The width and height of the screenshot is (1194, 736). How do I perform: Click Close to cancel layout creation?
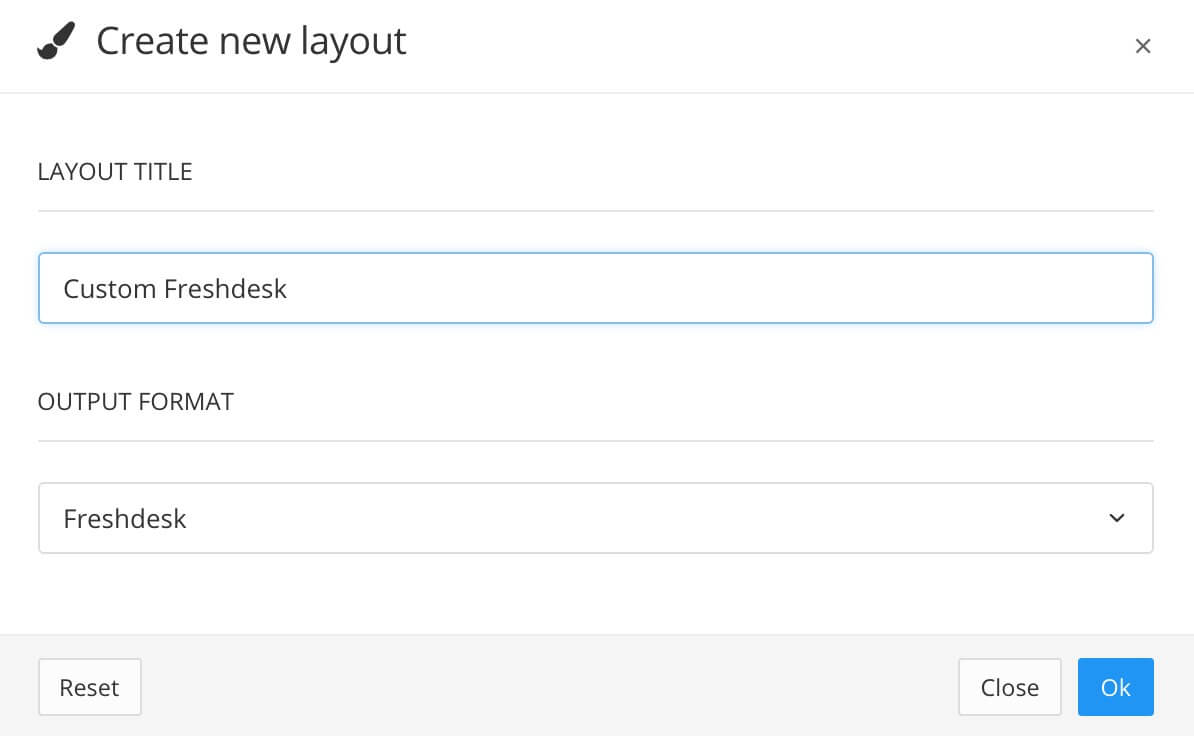point(1009,687)
